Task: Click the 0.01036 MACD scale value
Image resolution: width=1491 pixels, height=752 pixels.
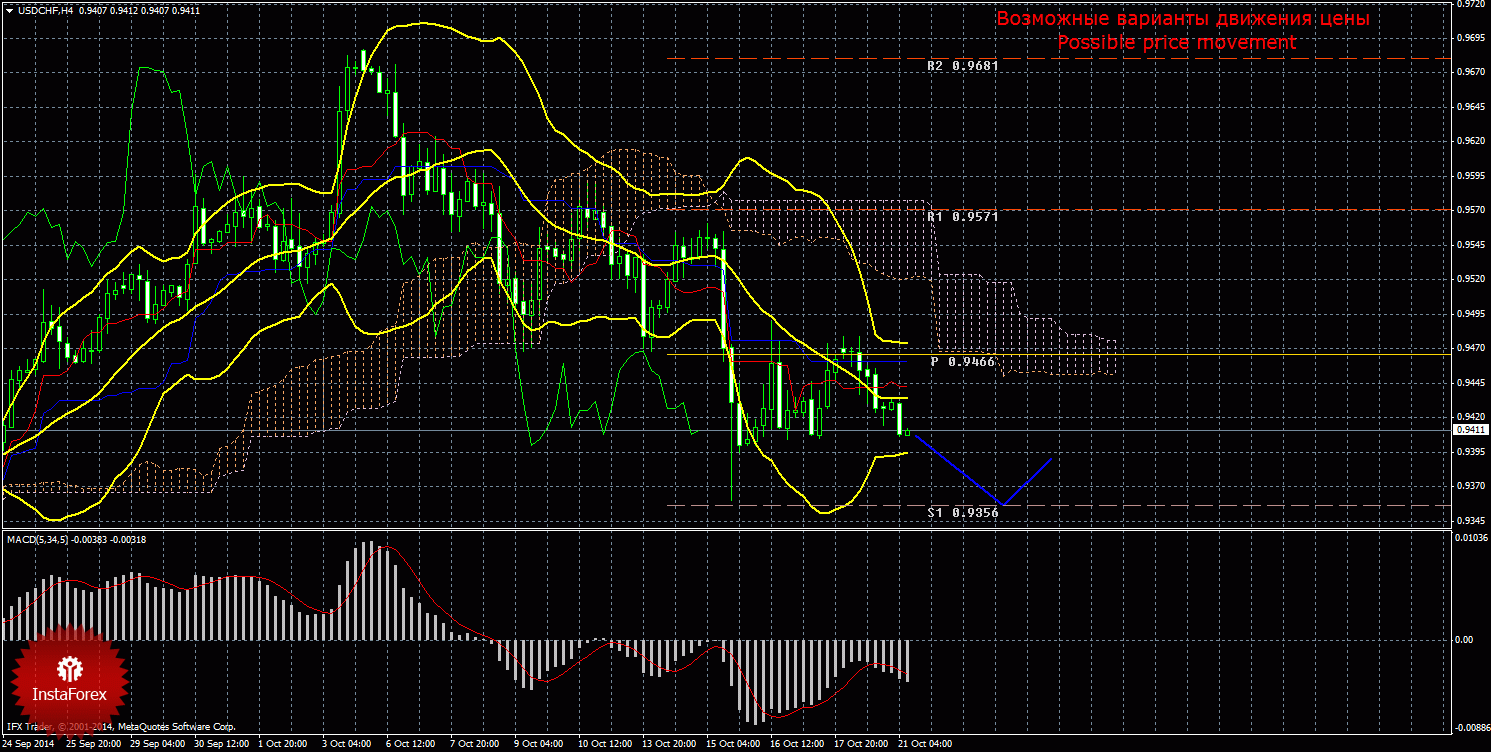Action: pos(1470,539)
